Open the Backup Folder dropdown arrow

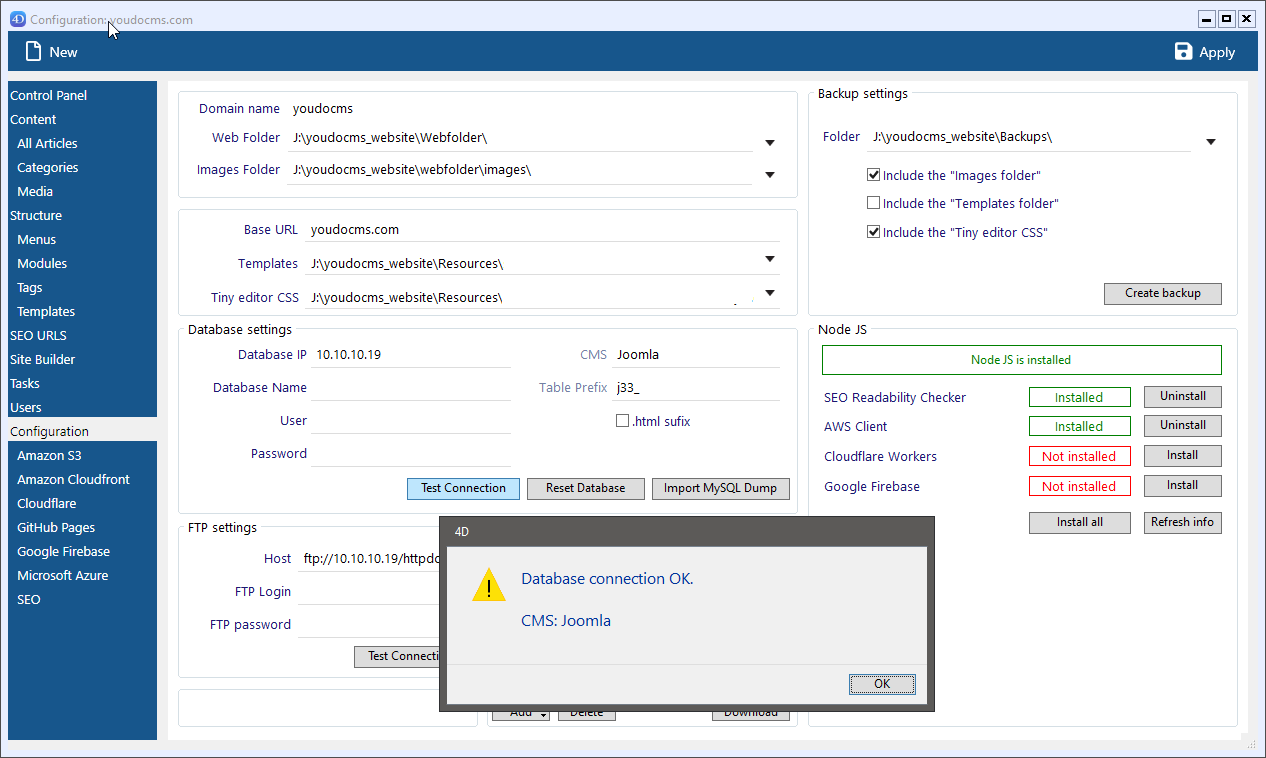(1210, 142)
